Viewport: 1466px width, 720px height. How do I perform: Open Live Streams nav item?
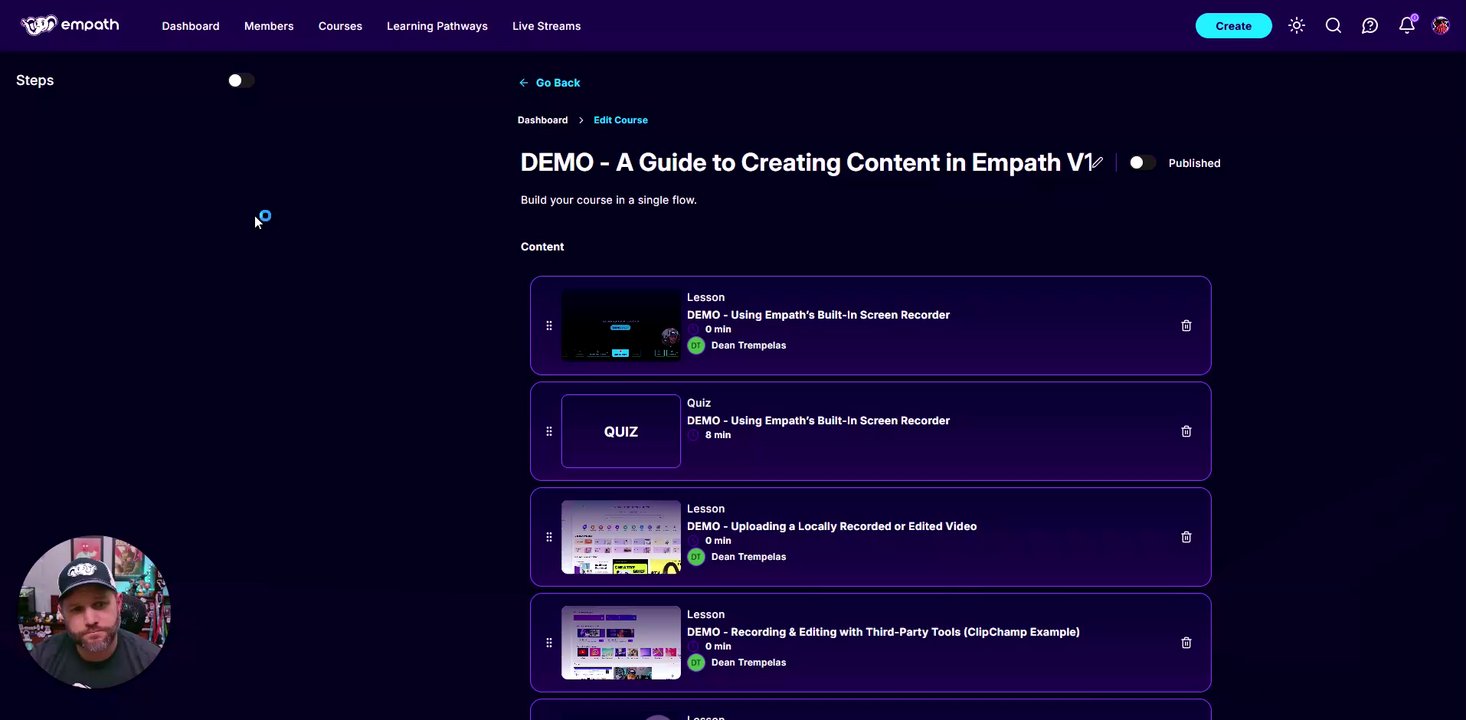(546, 26)
